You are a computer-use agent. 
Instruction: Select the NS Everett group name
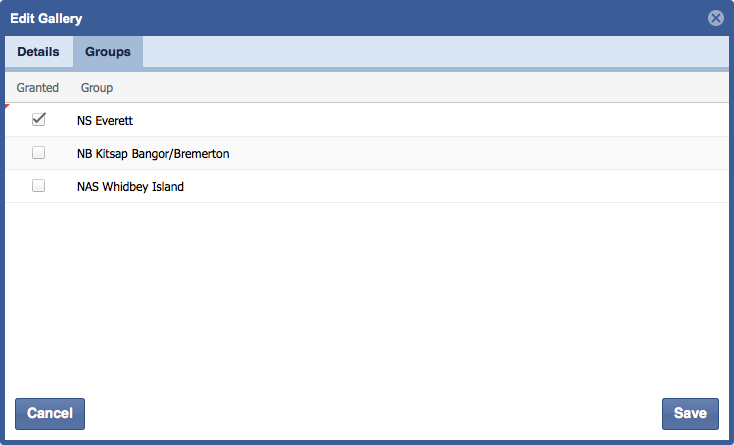click(105, 120)
